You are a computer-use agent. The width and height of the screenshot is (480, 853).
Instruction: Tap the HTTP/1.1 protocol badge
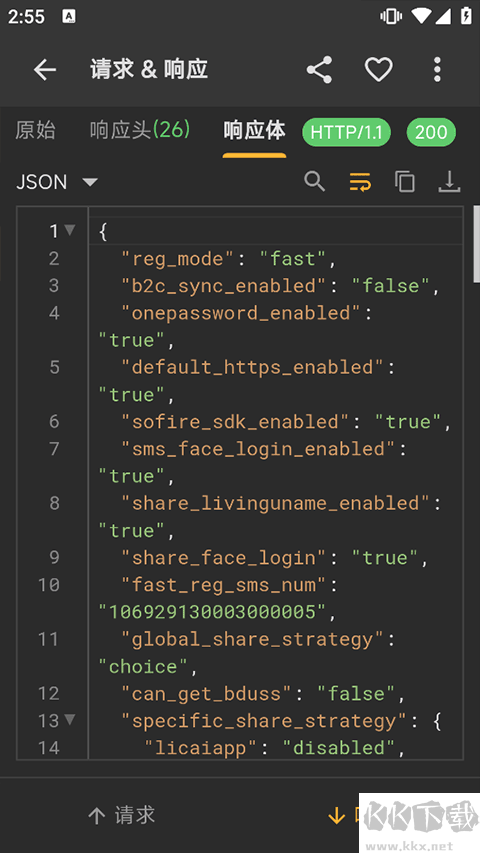[346, 132]
